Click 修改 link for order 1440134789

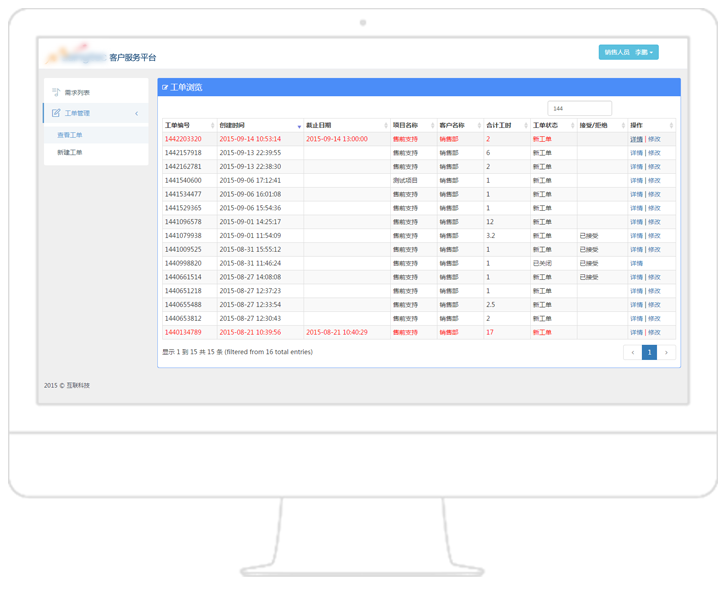pyautogui.click(x=654, y=332)
